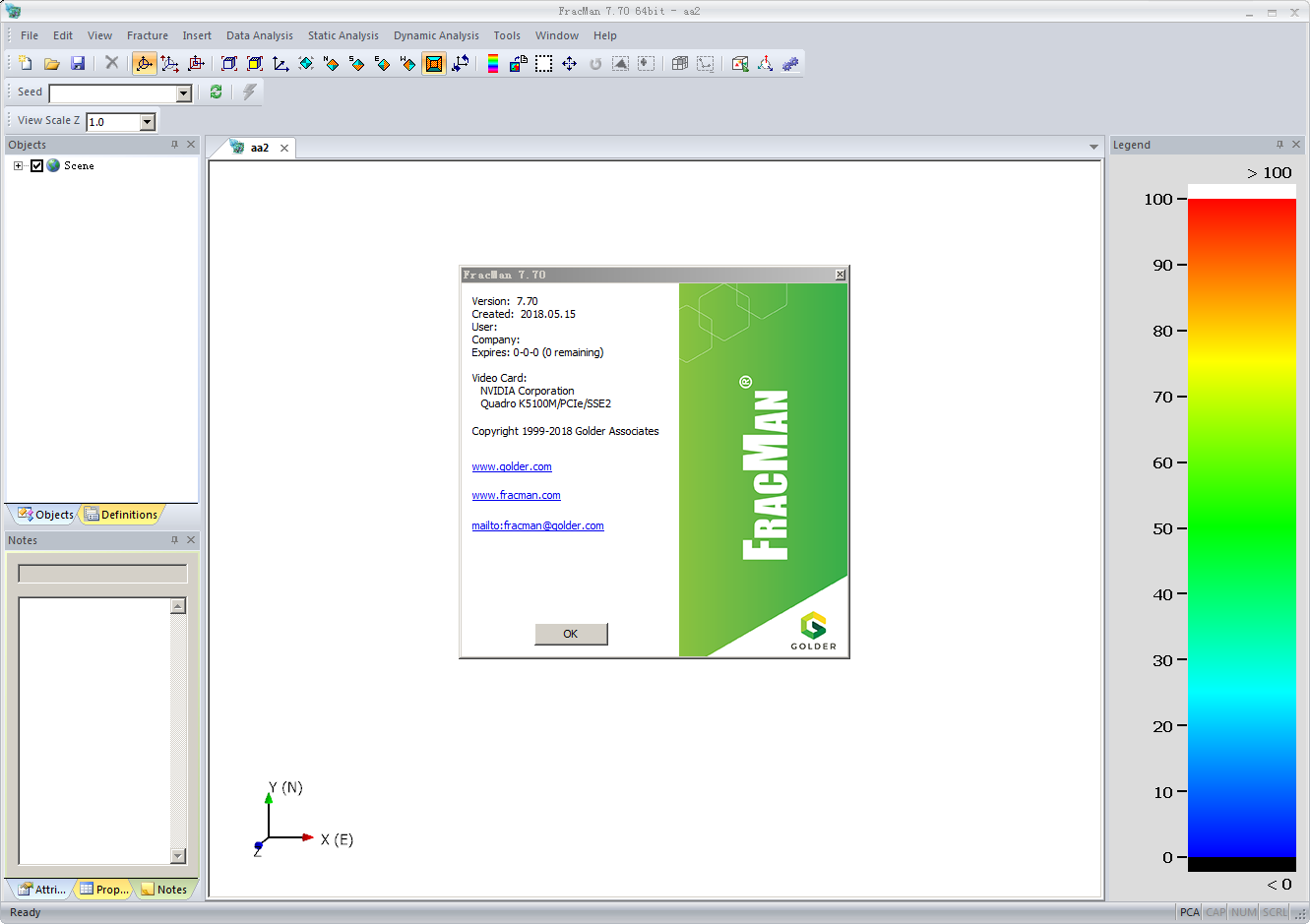Click inside the Notes text area
Viewport: 1310px width, 924px height.
click(94, 731)
